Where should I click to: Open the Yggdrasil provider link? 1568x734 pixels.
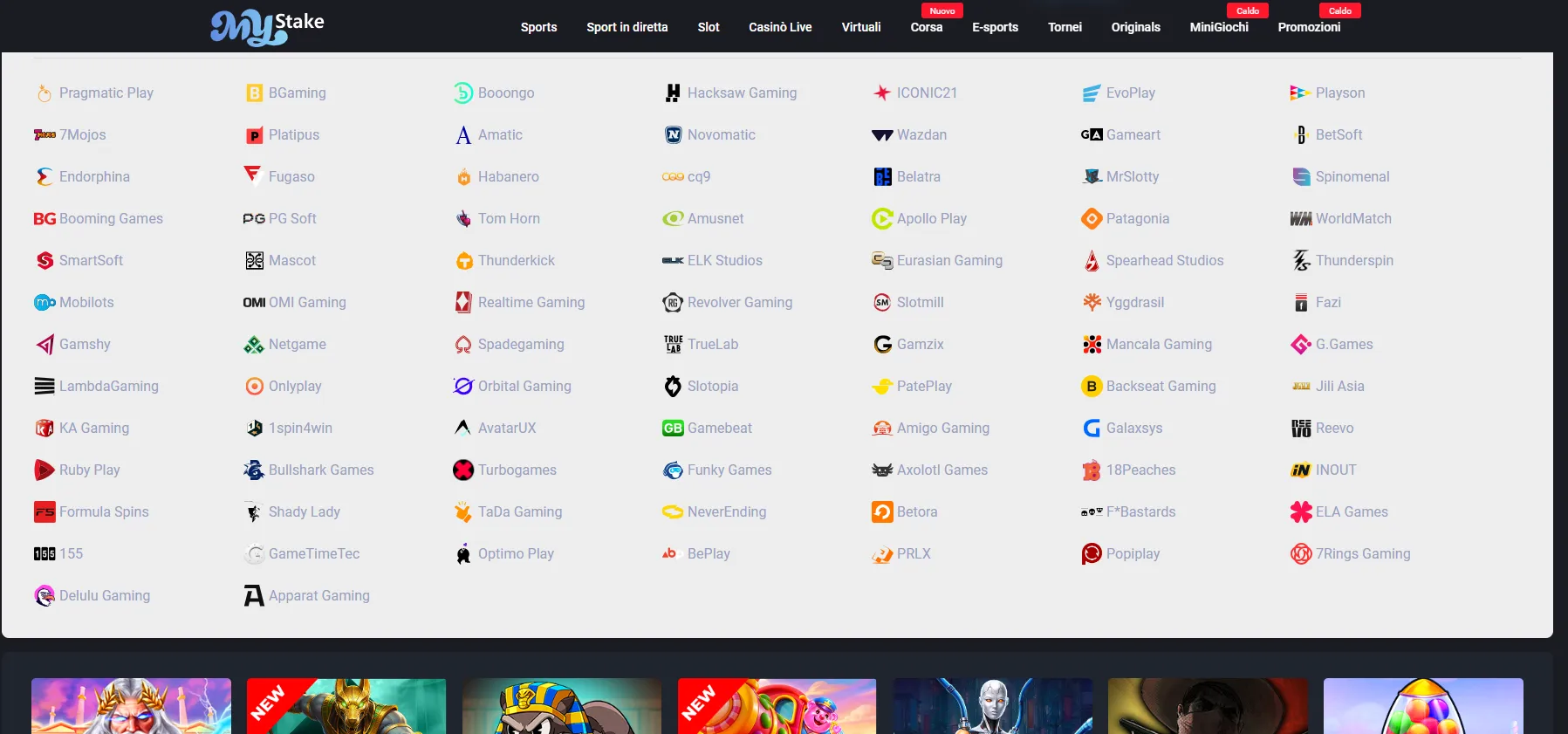coord(1123,302)
